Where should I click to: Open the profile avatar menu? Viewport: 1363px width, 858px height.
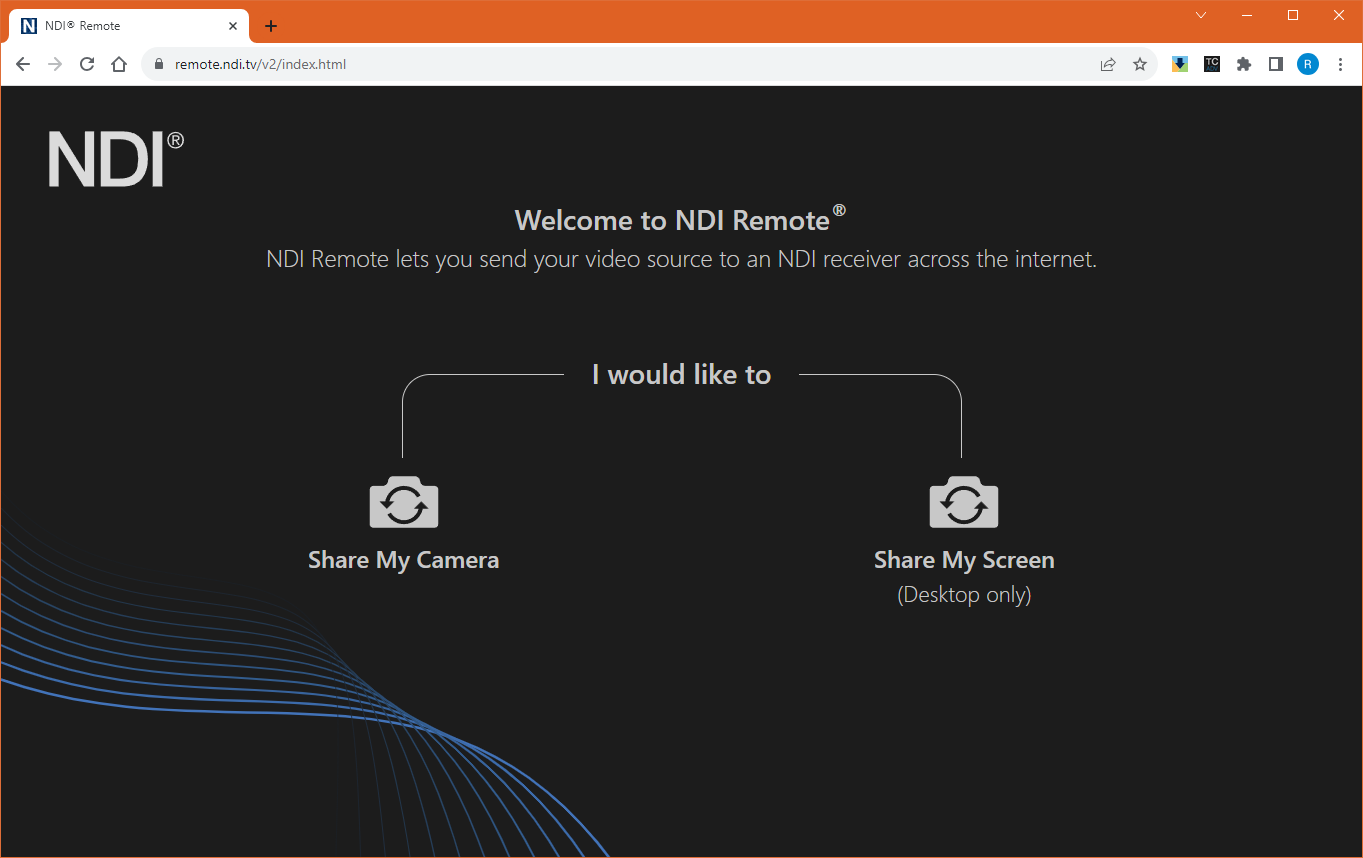coord(1307,64)
